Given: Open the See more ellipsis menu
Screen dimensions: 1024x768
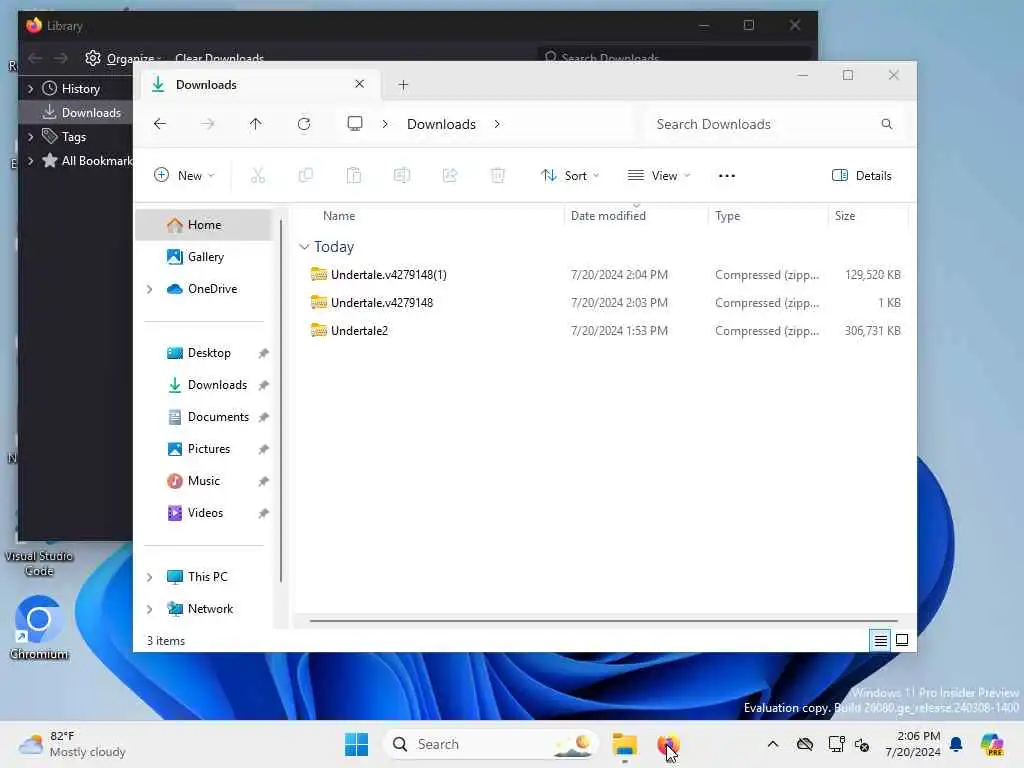Looking at the screenshot, I should pos(727,176).
